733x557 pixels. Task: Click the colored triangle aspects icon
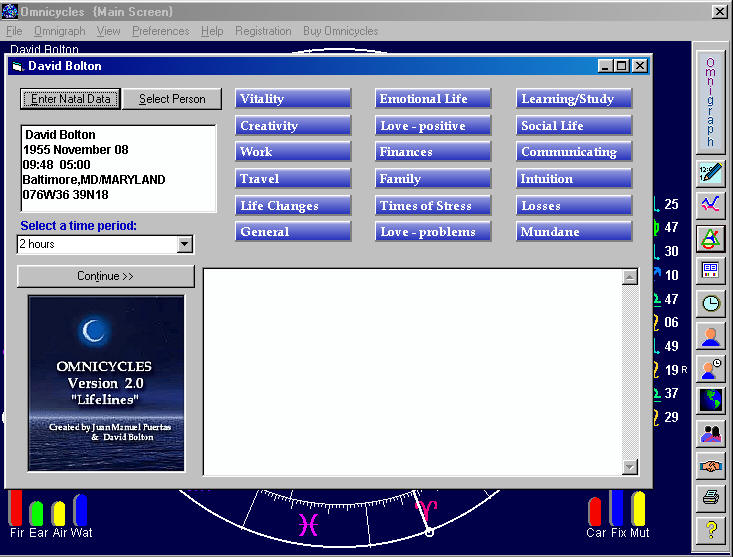pos(711,238)
